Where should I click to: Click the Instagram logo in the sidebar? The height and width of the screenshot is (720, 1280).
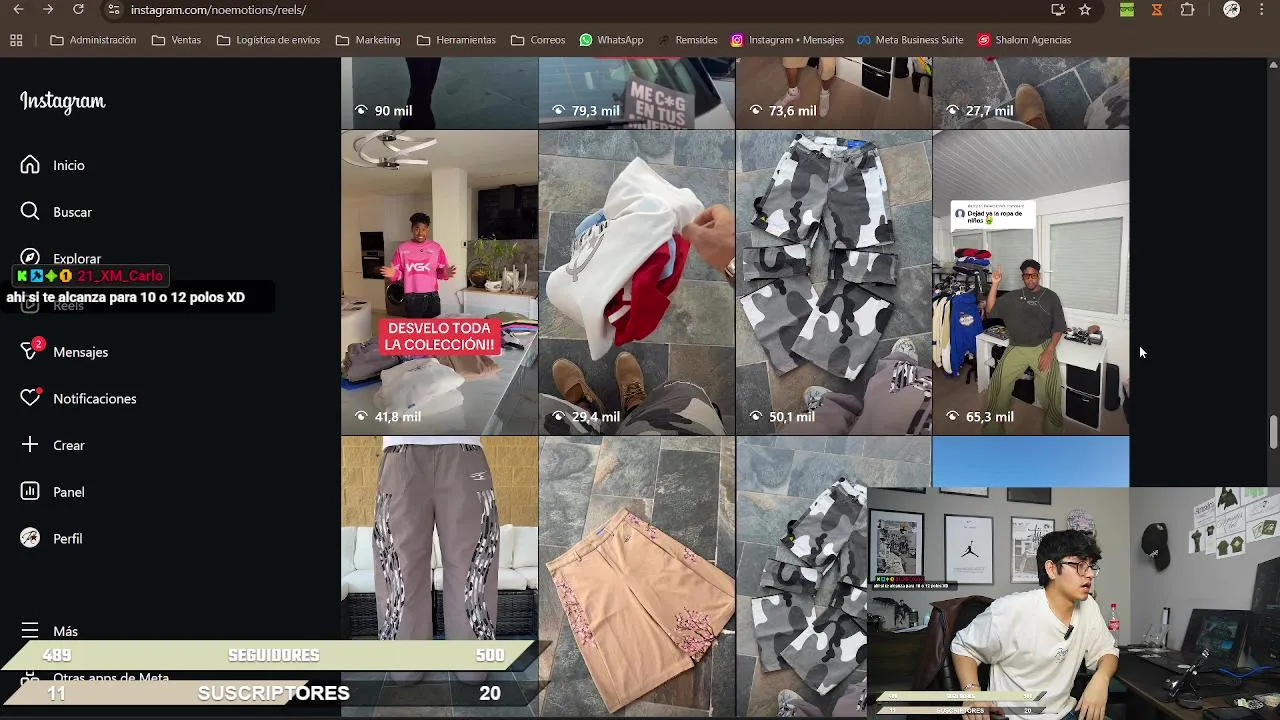62,102
